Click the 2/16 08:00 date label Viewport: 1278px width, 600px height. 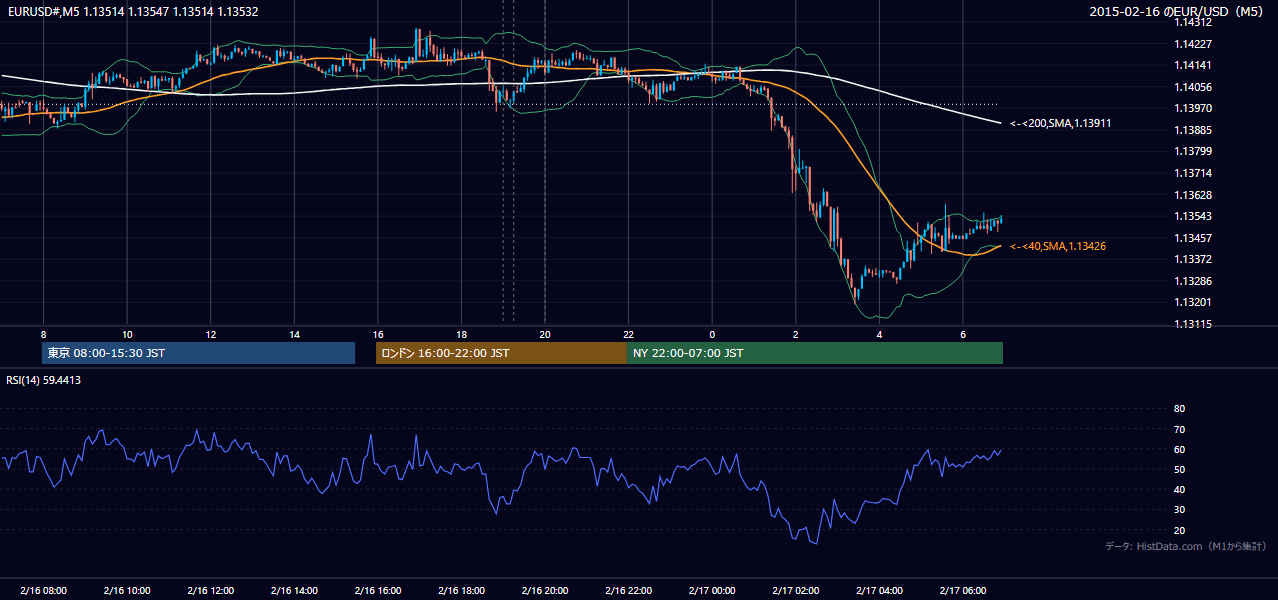click(43, 591)
